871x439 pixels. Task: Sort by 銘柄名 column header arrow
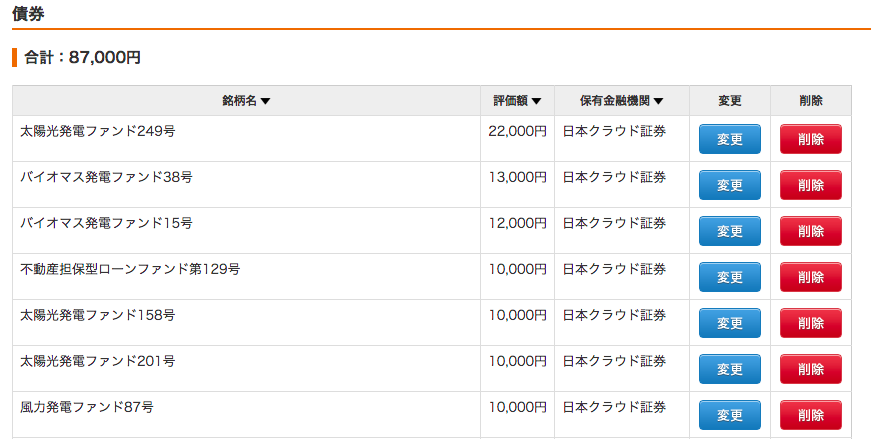coord(265,101)
